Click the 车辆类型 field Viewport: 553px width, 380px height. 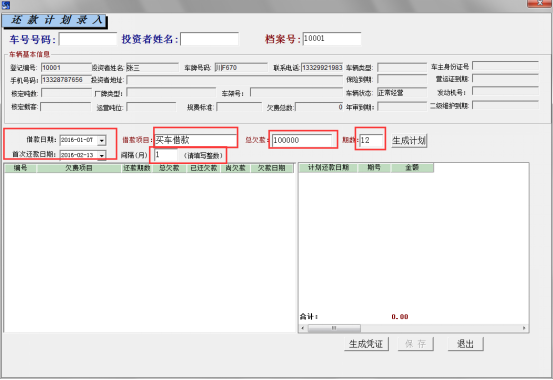pyautogui.click(x=402, y=67)
